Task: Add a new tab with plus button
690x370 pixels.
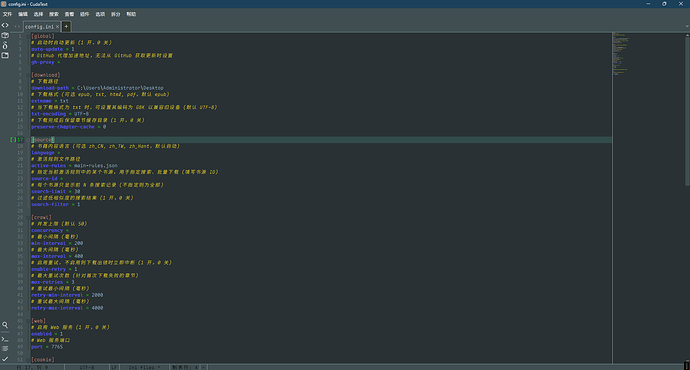Action: [66, 26]
